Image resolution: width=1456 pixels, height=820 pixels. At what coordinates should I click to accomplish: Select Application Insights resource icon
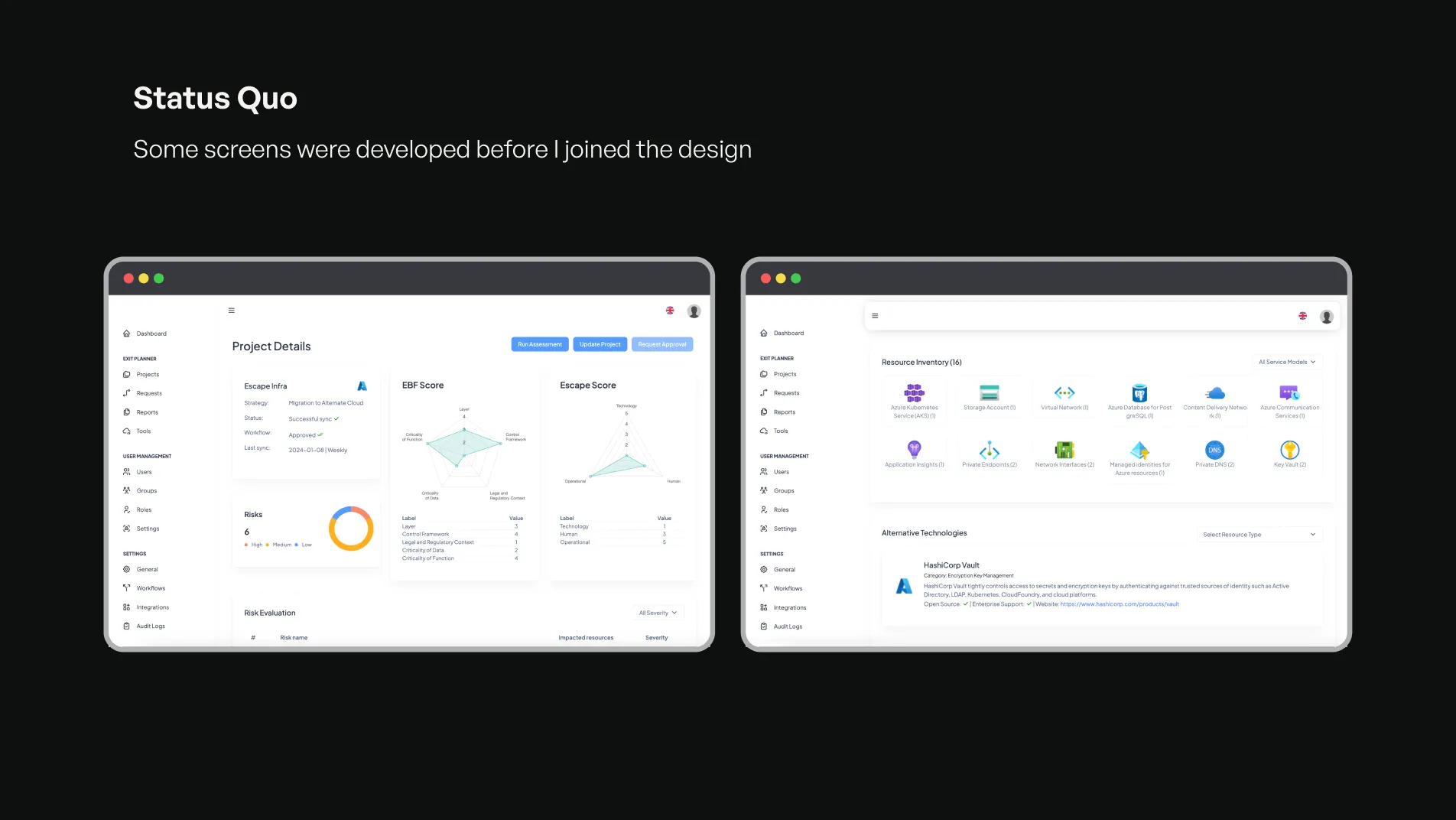click(x=914, y=450)
